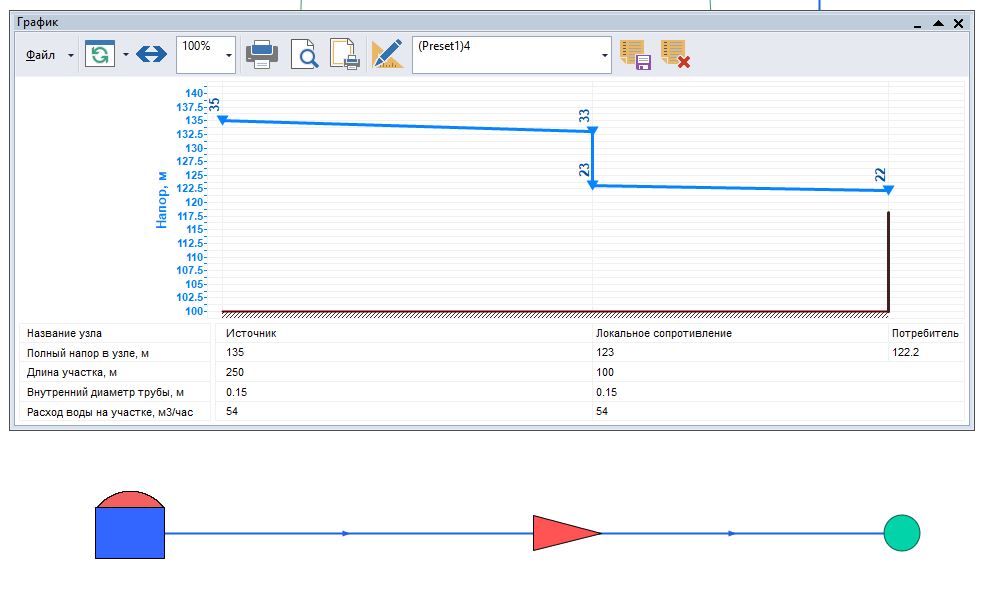Collapse the График panel with the up arrow
This screenshot has width=984, height=590.
tap(938, 22)
